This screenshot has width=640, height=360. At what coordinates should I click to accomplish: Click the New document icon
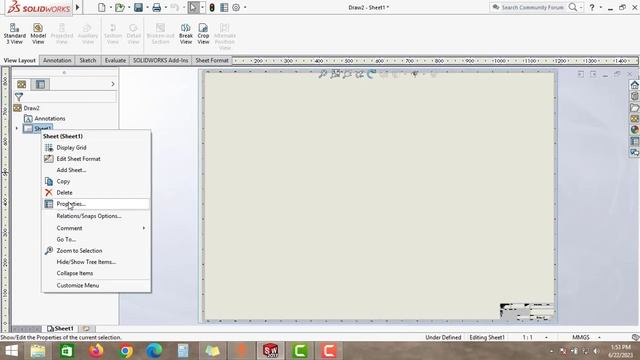click(102, 7)
